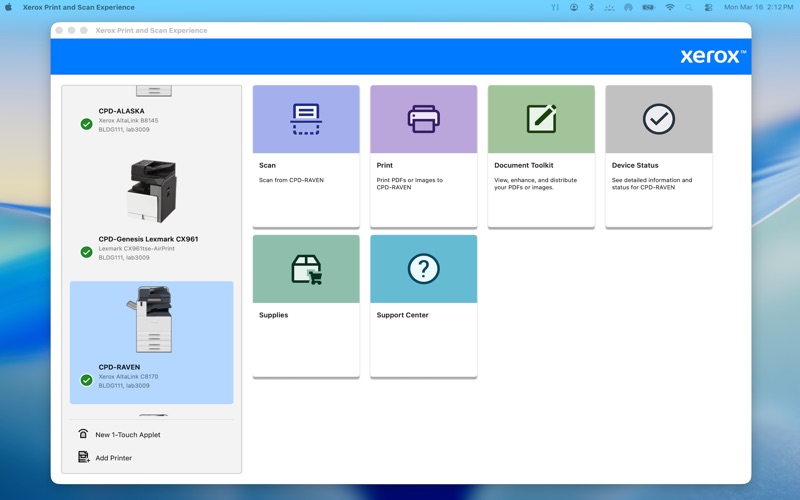The height and width of the screenshot is (500, 800).
Task: Click the user account icon in menu bar
Action: pos(574,7)
